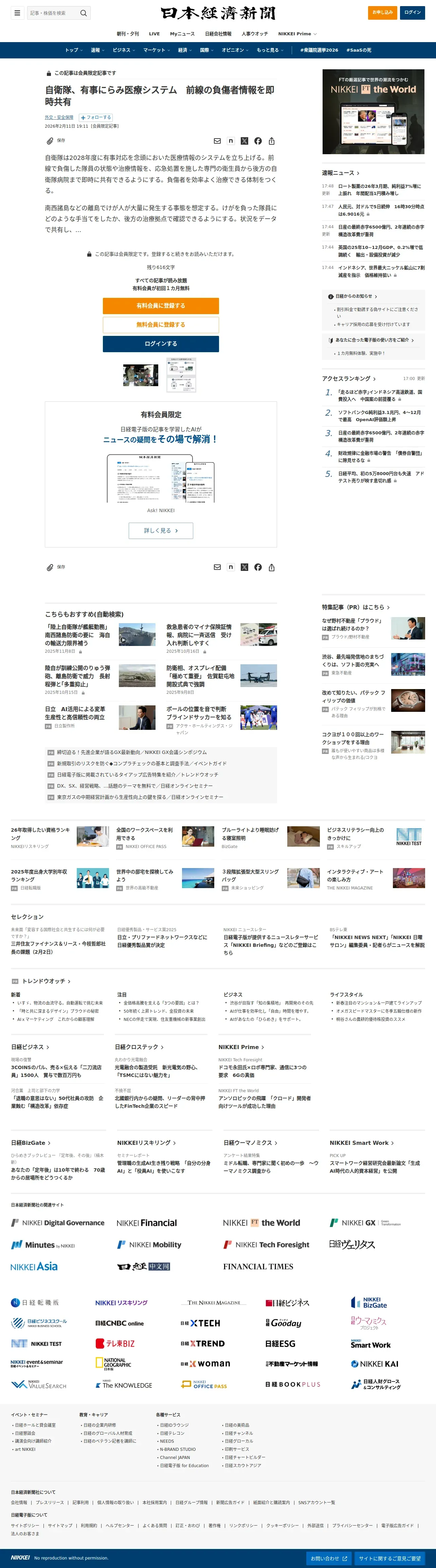Open the system diagram thumbnail
436x1568 pixels.
pos(181,375)
